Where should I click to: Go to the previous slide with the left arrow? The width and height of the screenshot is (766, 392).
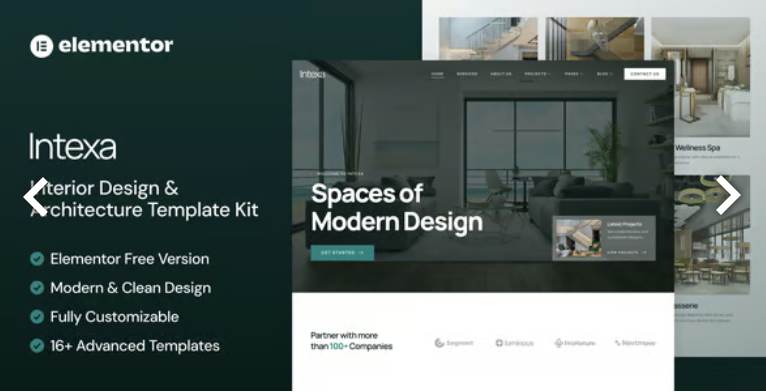click(x=36, y=196)
